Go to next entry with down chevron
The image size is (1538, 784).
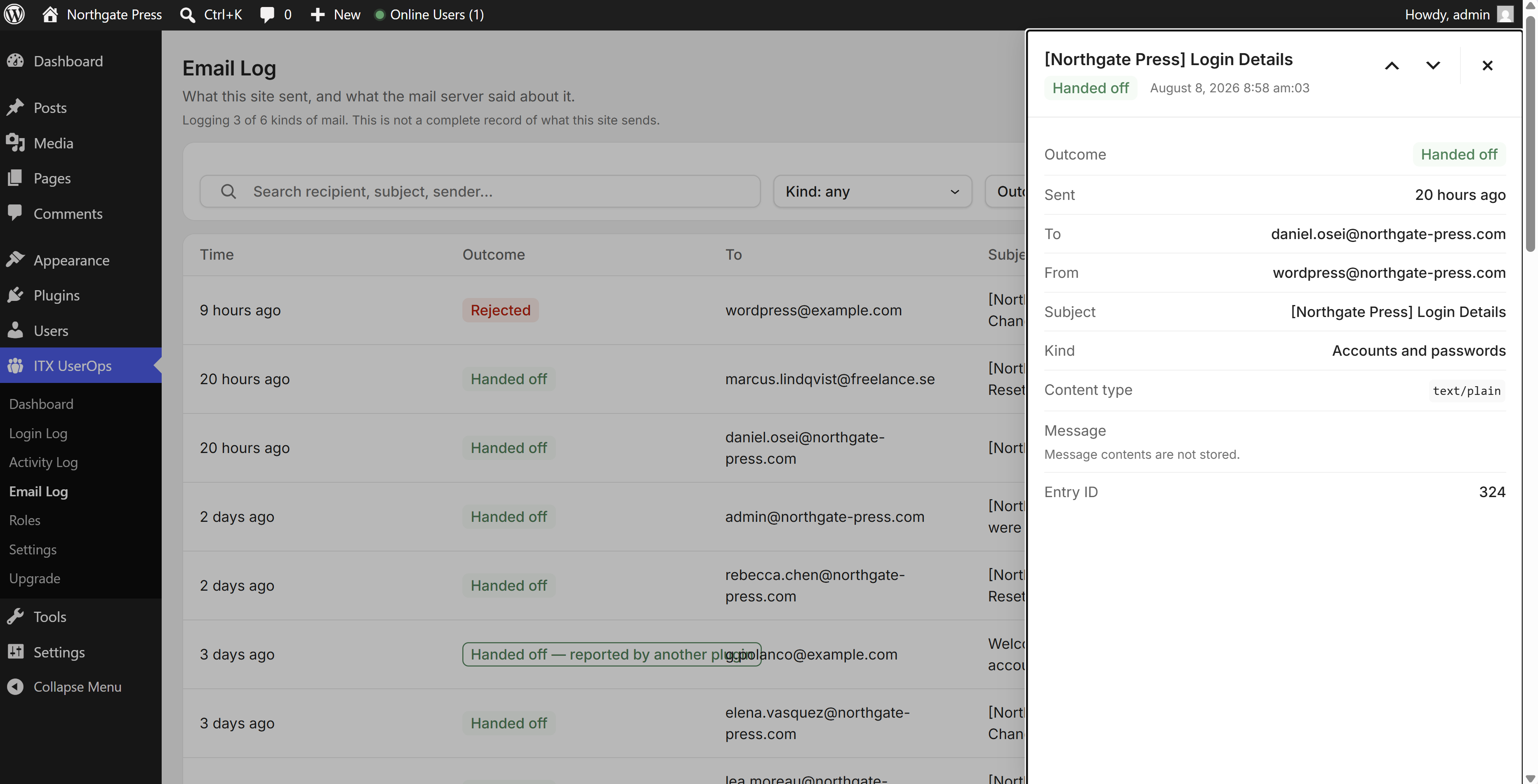1433,66
